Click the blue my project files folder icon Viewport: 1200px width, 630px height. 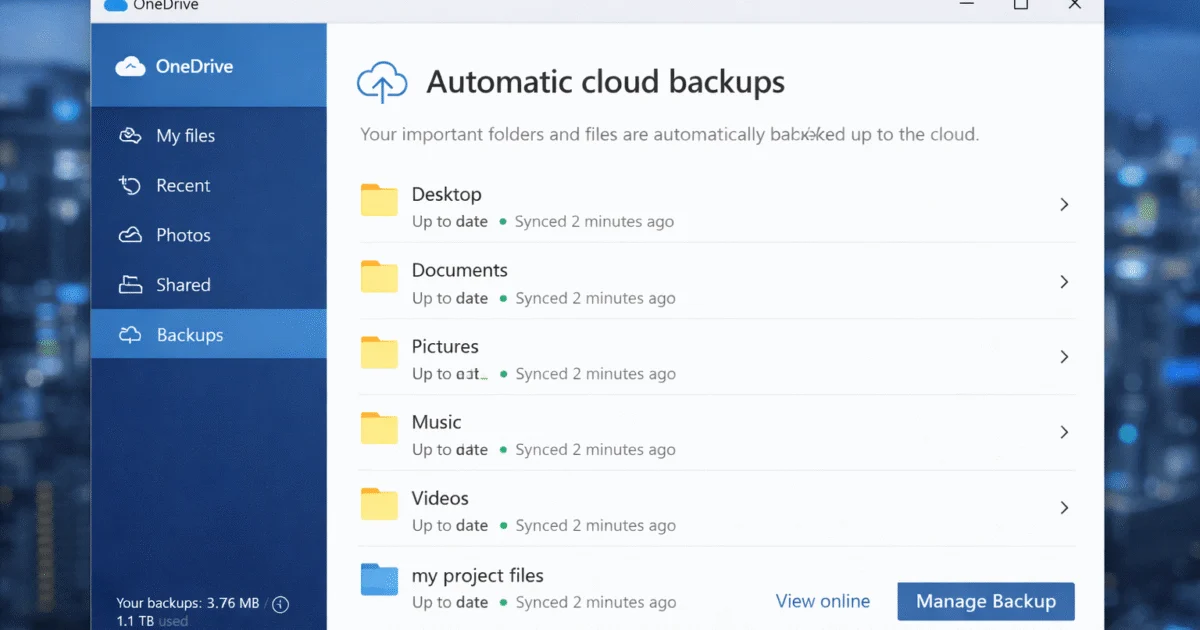pyautogui.click(x=380, y=580)
